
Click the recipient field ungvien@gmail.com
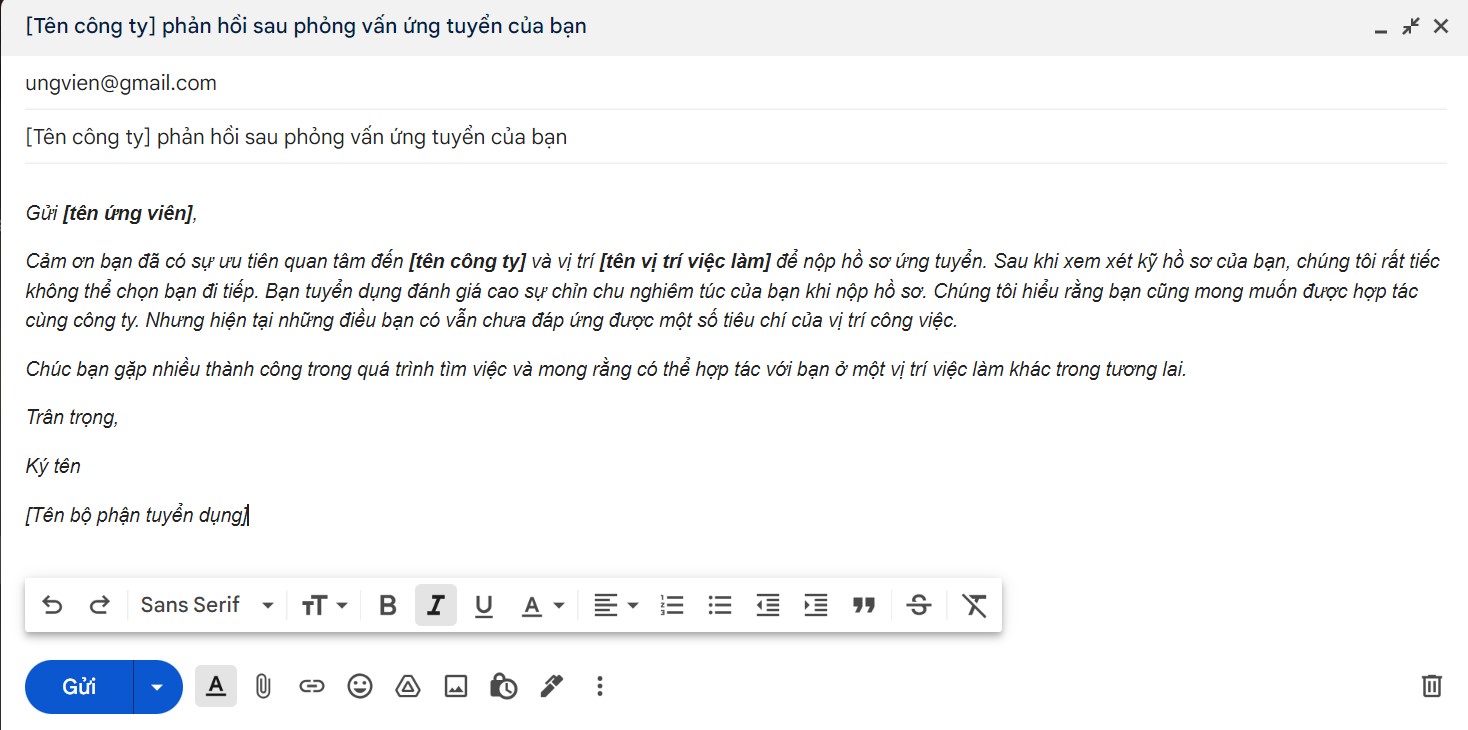click(735, 83)
